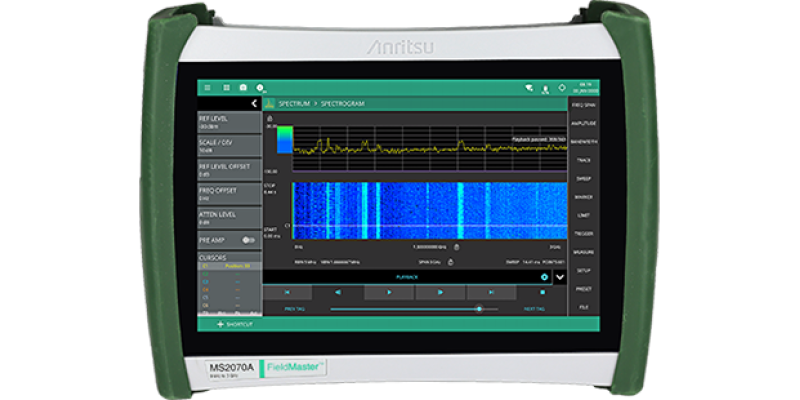
Task: Click the RBW value readout
Action: [306, 262]
